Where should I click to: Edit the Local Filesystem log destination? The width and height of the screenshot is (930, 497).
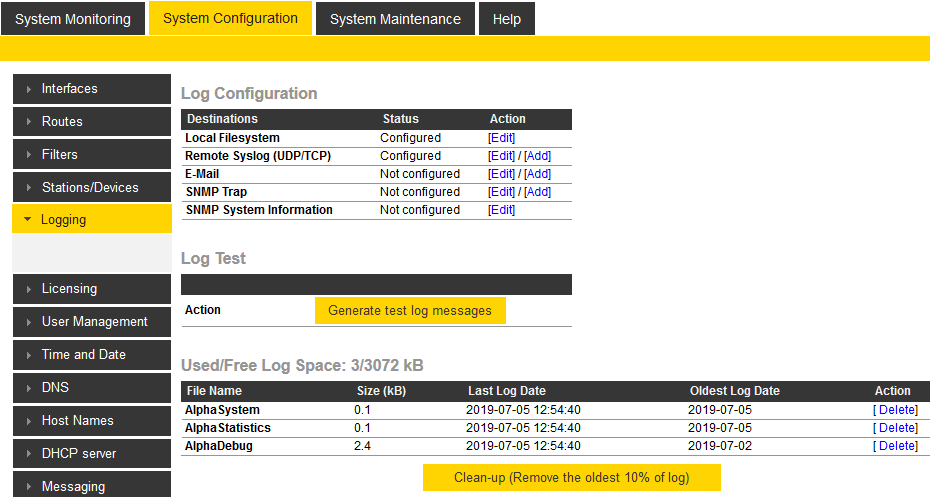(501, 138)
